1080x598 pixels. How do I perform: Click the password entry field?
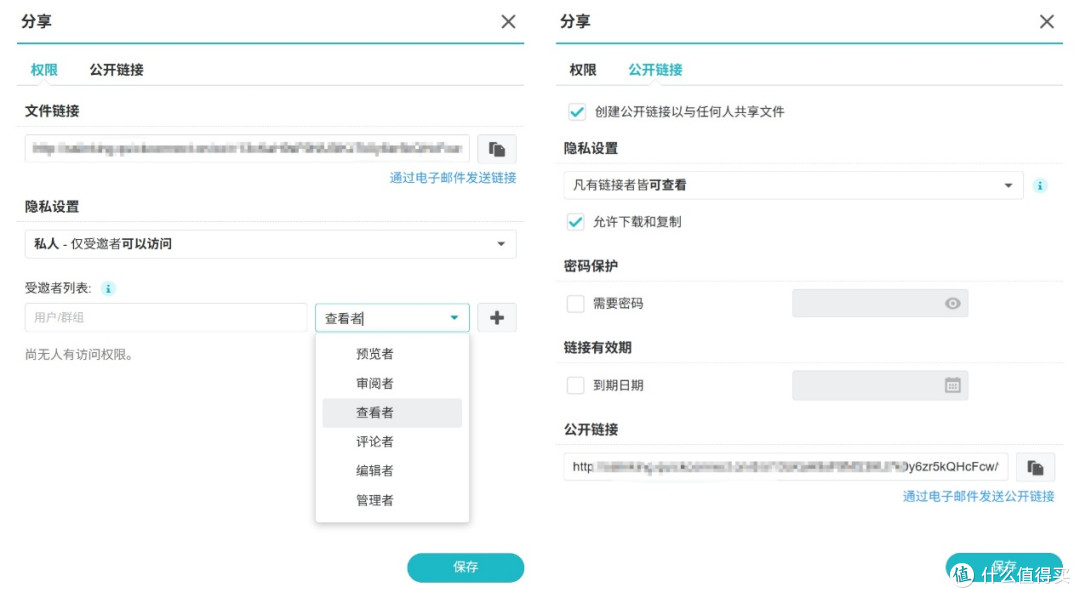click(x=880, y=303)
